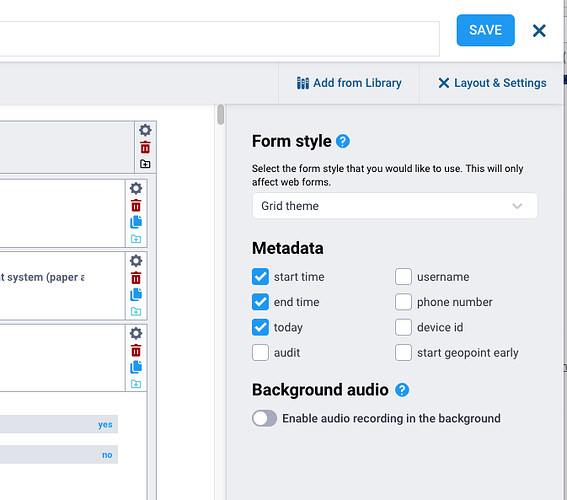Screen dimensions: 567x500
Task: Uncheck the start time metadata checkbox
Action: pos(260,277)
